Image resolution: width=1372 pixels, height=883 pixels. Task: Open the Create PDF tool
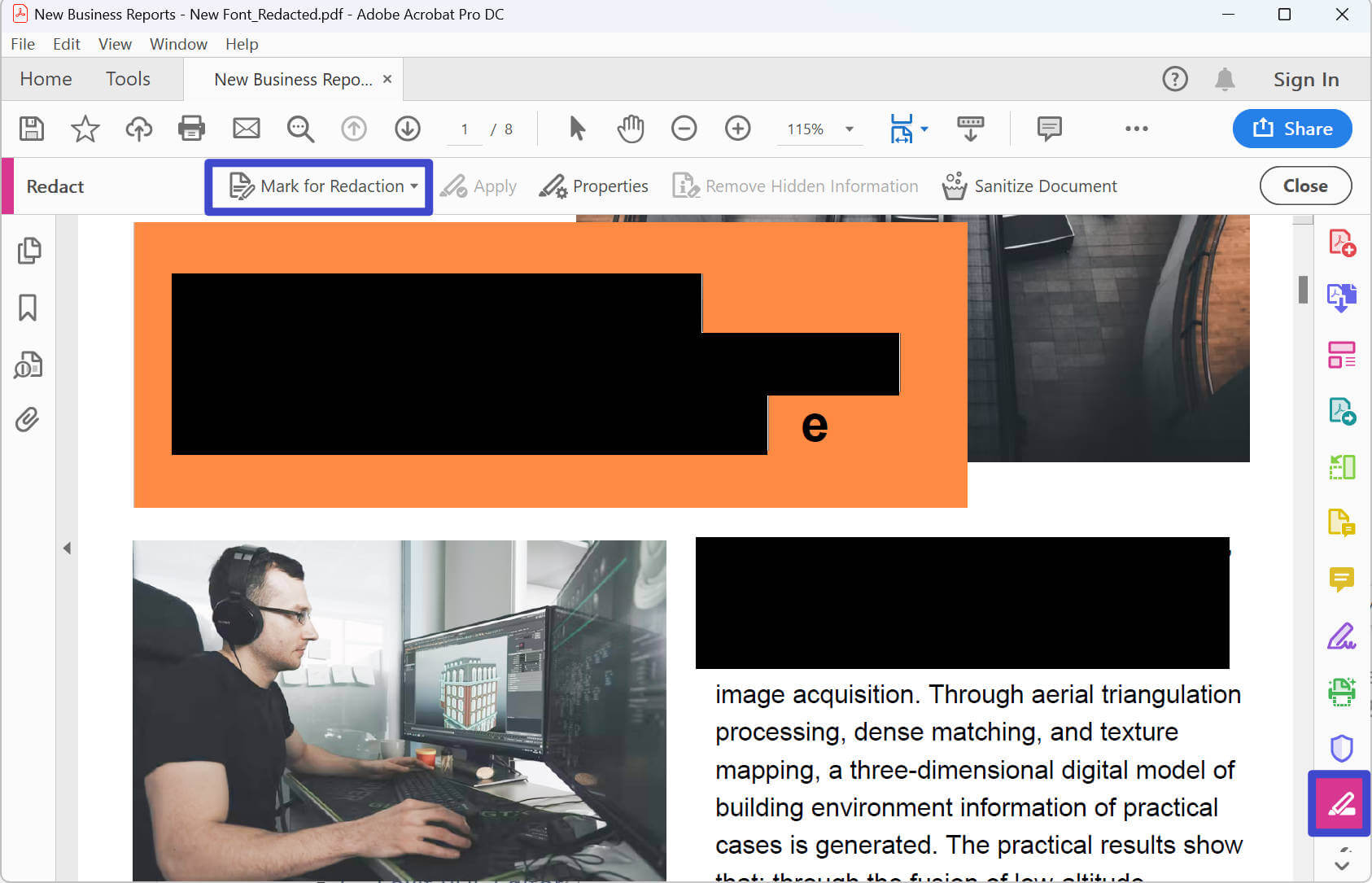[x=1343, y=242]
